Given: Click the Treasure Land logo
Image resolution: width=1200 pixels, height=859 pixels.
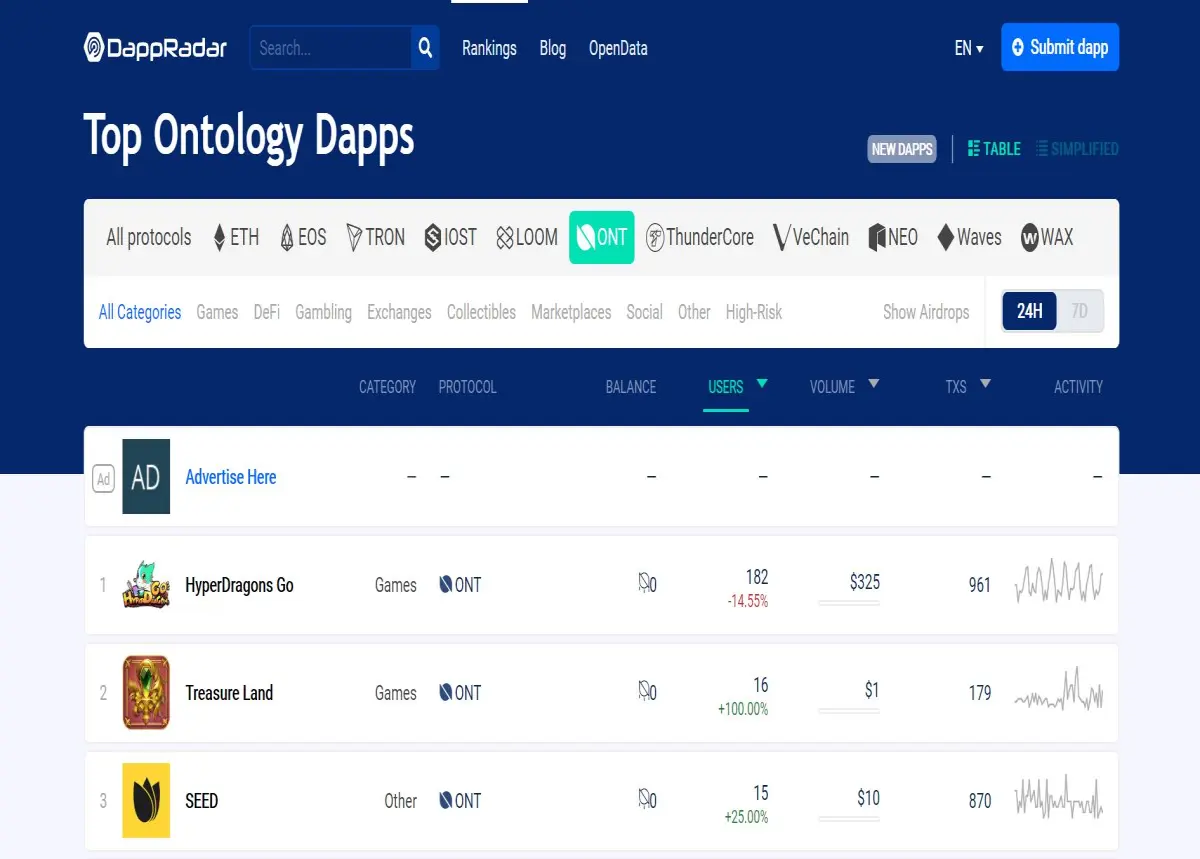Looking at the screenshot, I should [146, 693].
